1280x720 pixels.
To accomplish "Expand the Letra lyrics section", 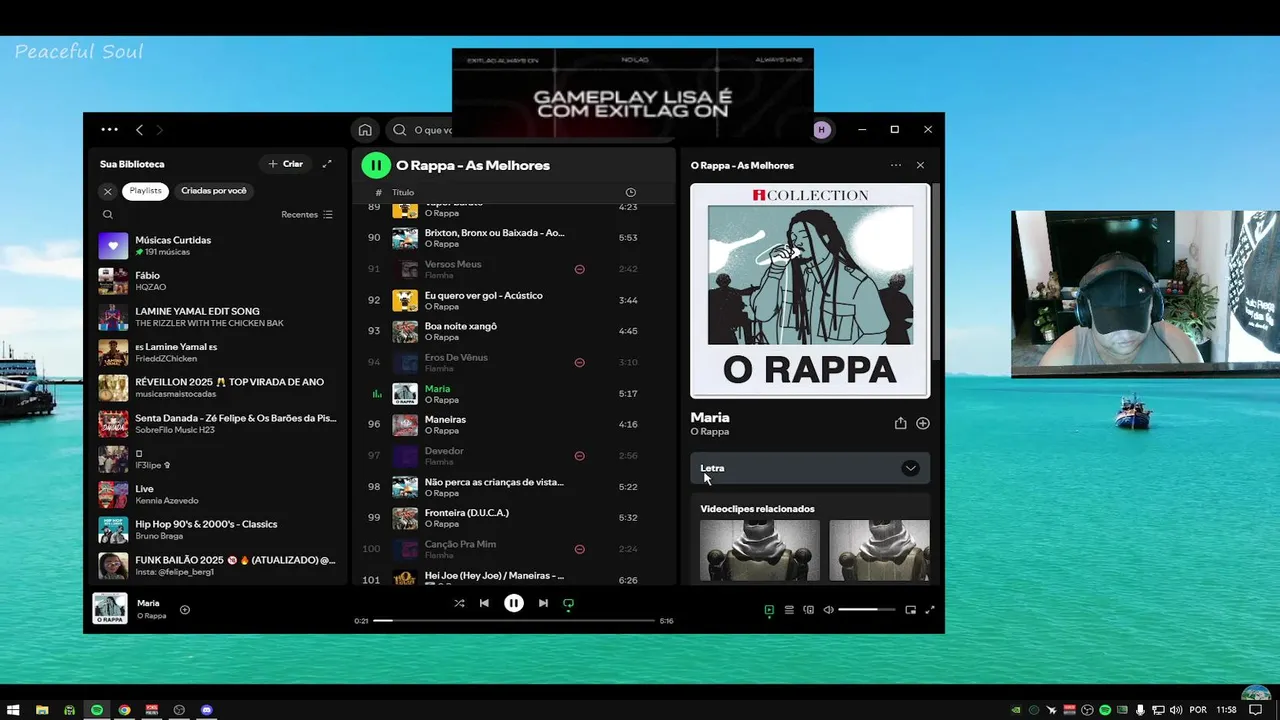I will 810,468.
